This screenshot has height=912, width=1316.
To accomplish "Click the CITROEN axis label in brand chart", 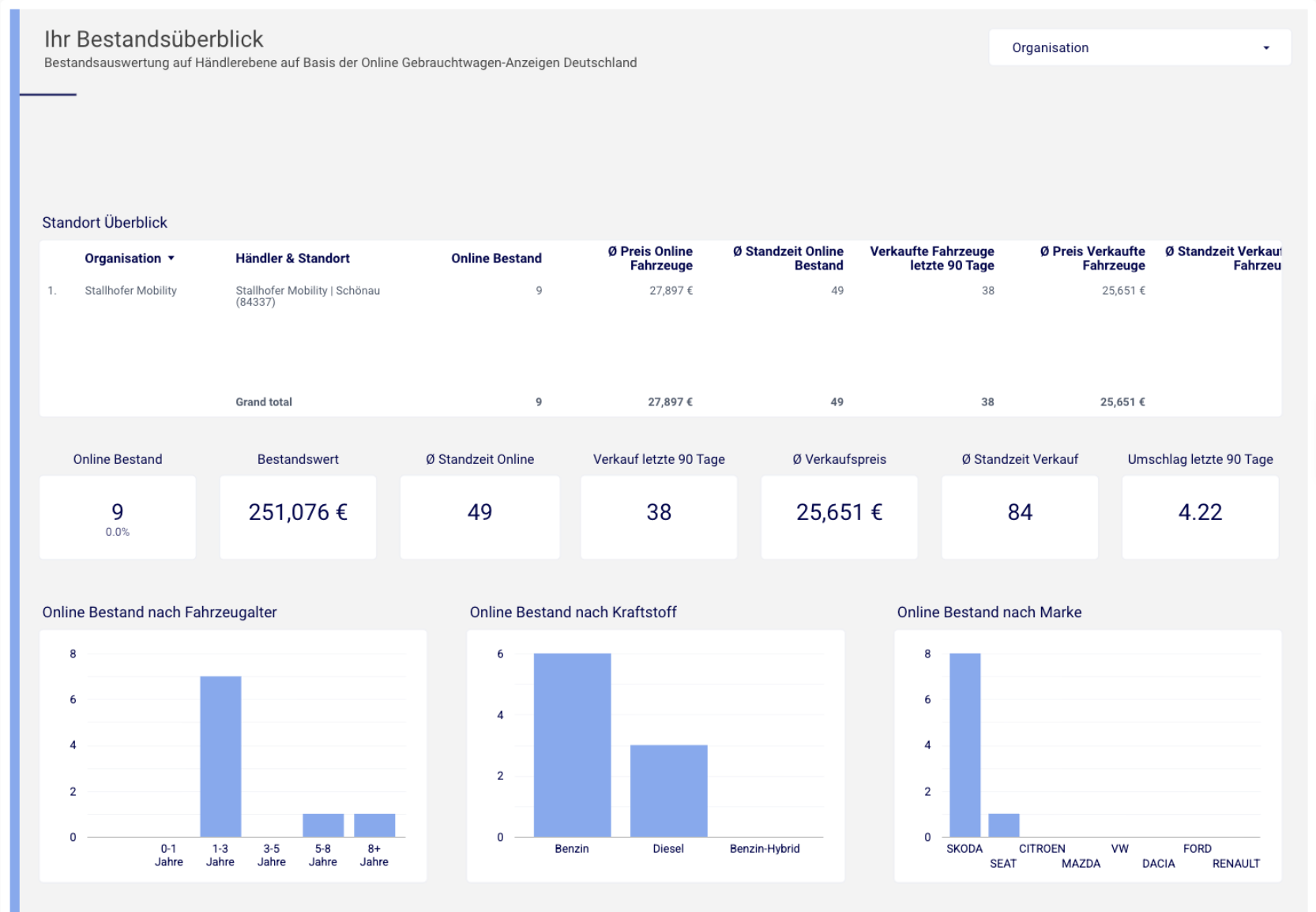I will pos(1042,849).
